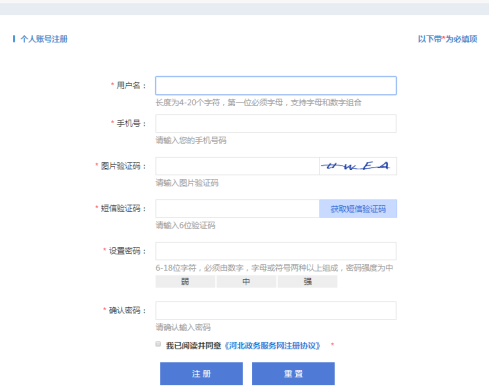Image resolution: width=489 pixels, height=391 pixels.
Task: Click the 短信验证码 SMS code input
Action: pos(237,209)
